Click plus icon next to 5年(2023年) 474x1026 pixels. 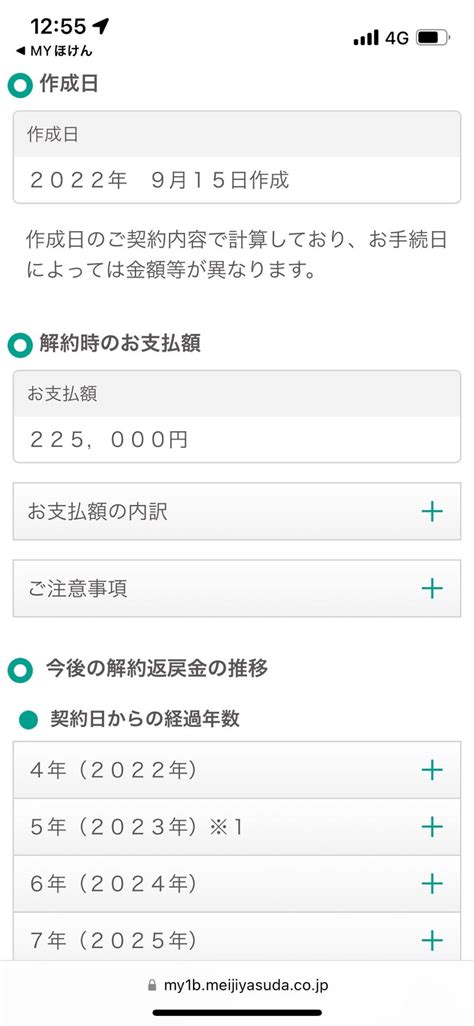(432, 827)
